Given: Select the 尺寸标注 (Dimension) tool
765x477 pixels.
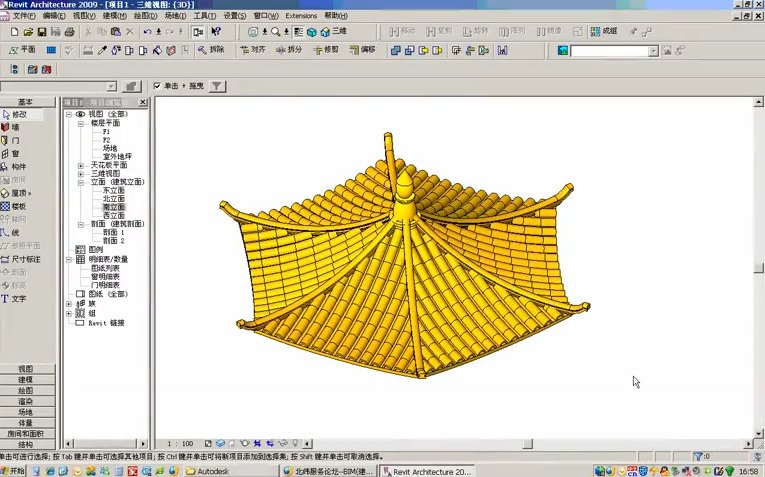Looking at the screenshot, I should [24, 258].
